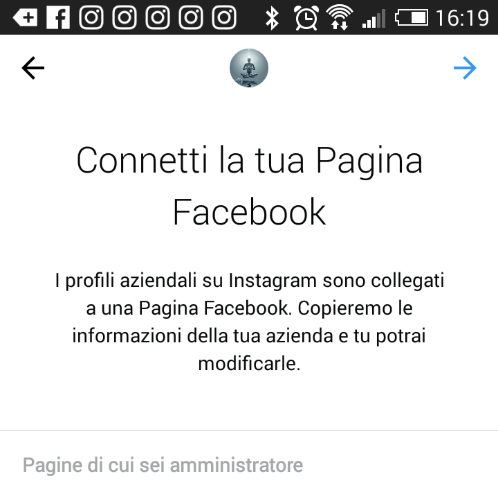Tap the leftmost Instagram notification icon
Screen dimensions: 498x486
coord(91,18)
